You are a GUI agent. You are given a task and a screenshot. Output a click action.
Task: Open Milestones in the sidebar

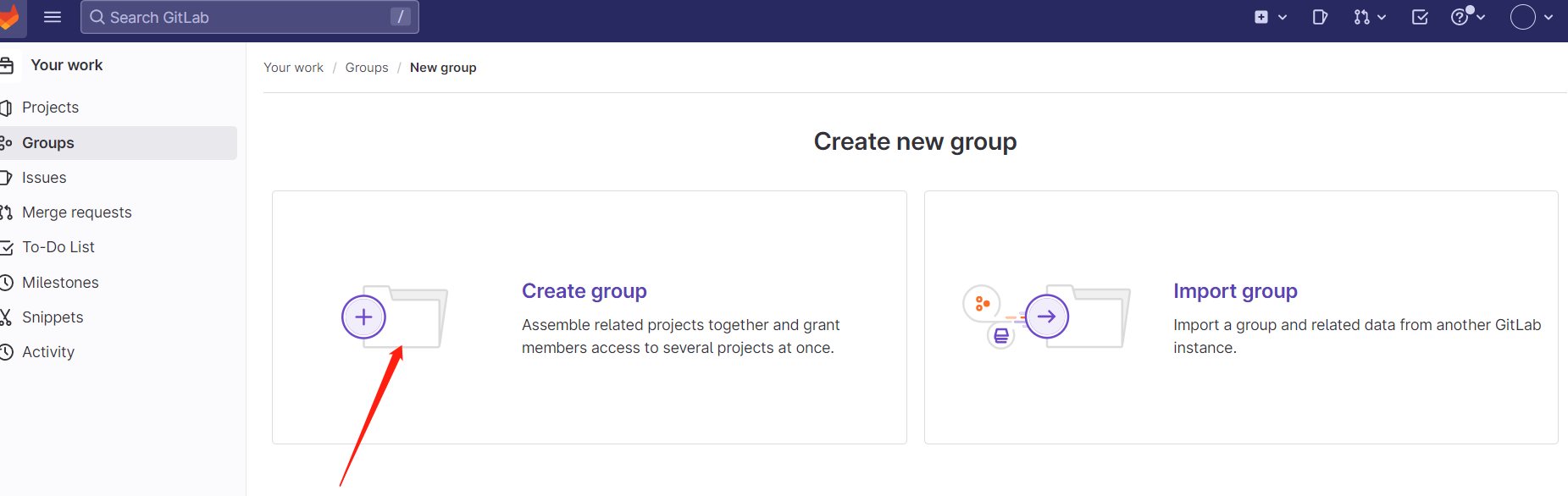coord(60,283)
